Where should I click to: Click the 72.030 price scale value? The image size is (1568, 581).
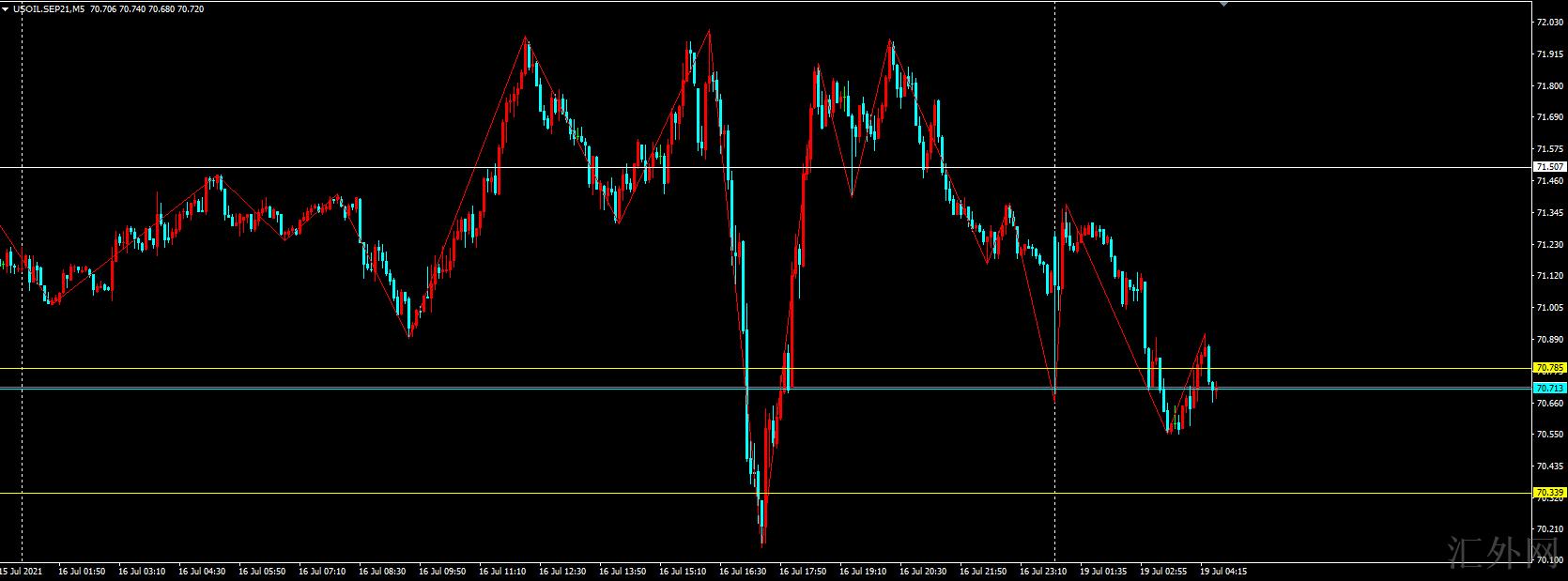click(x=1549, y=23)
